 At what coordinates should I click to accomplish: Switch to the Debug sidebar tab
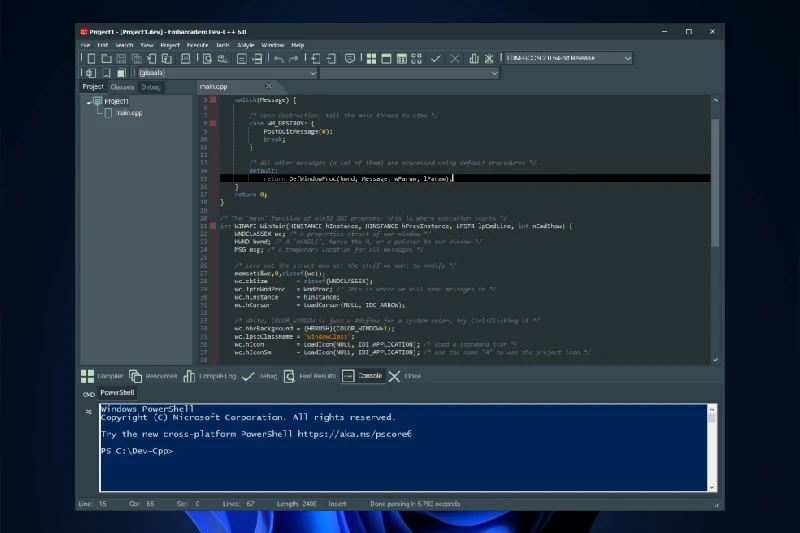(x=151, y=87)
